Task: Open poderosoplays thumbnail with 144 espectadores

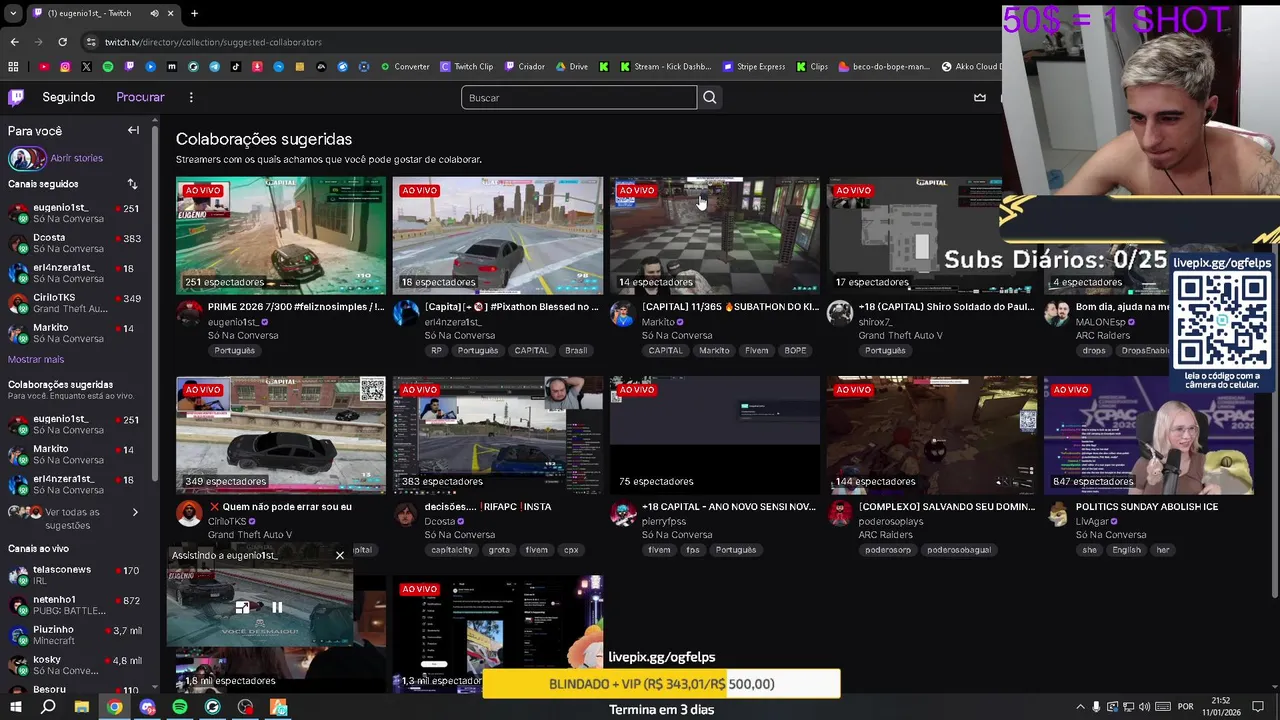Action: [932, 435]
